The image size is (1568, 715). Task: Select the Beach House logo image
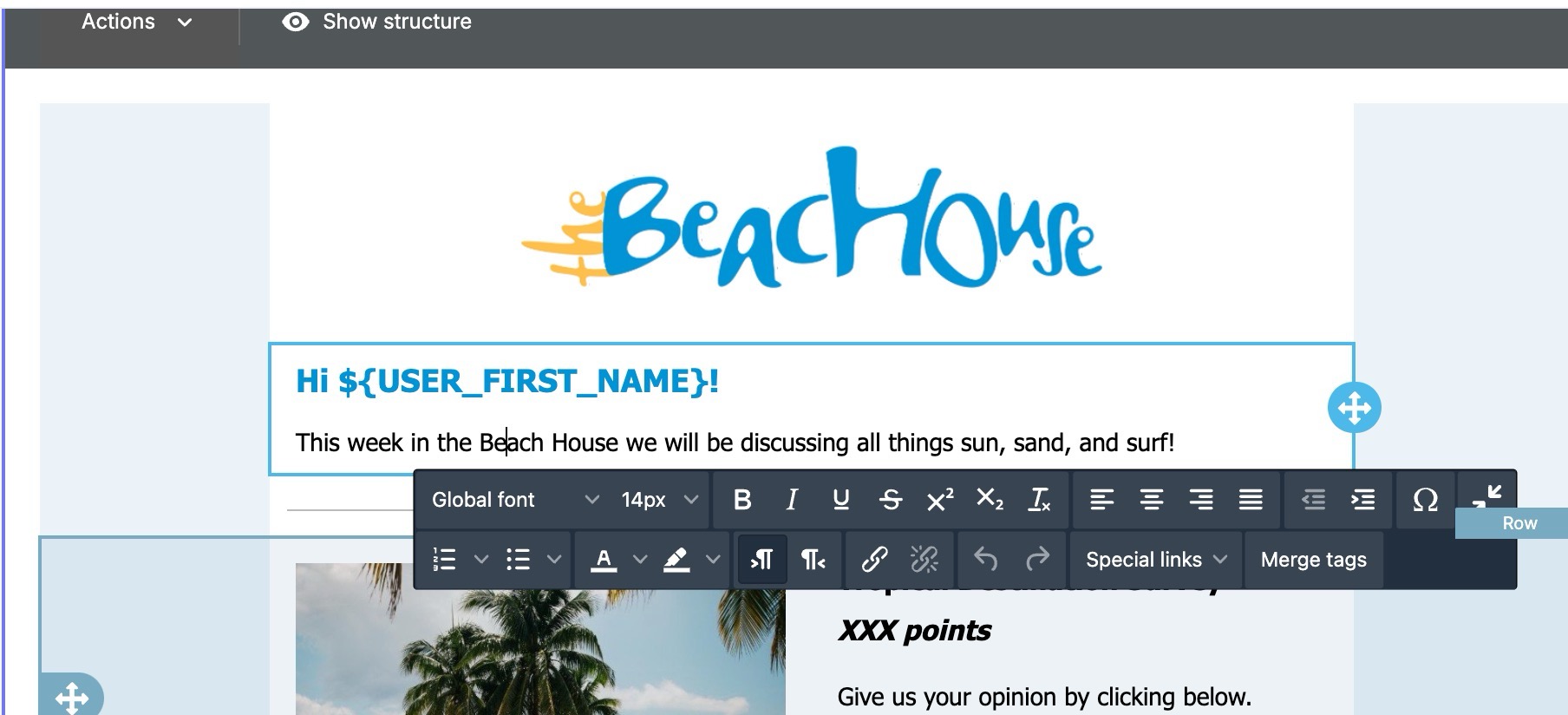click(x=811, y=217)
